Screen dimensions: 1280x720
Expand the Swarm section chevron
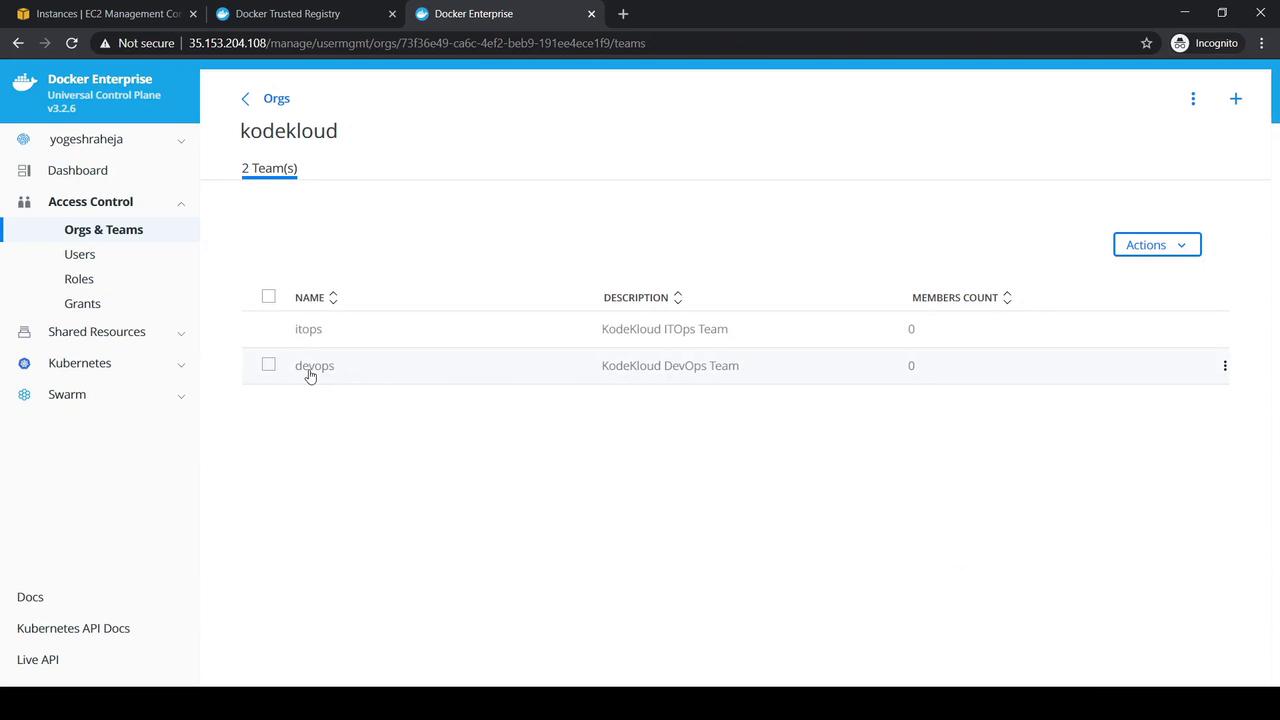pyautogui.click(x=181, y=396)
